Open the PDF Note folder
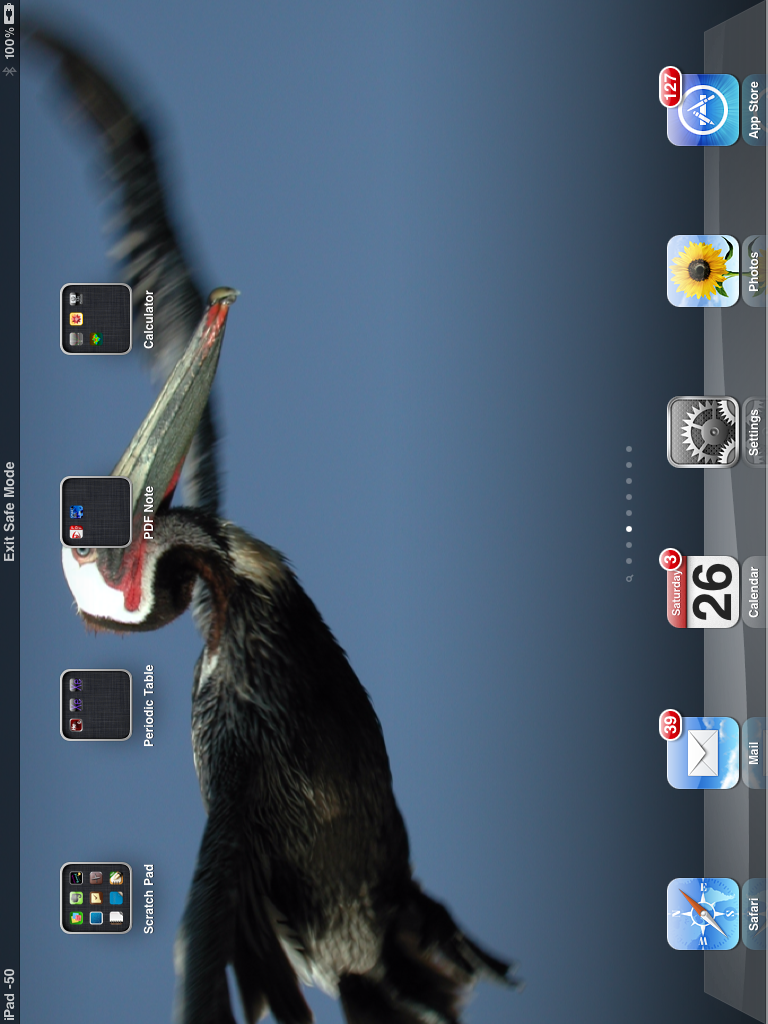The width and height of the screenshot is (768, 1024). pyautogui.click(x=96, y=512)
